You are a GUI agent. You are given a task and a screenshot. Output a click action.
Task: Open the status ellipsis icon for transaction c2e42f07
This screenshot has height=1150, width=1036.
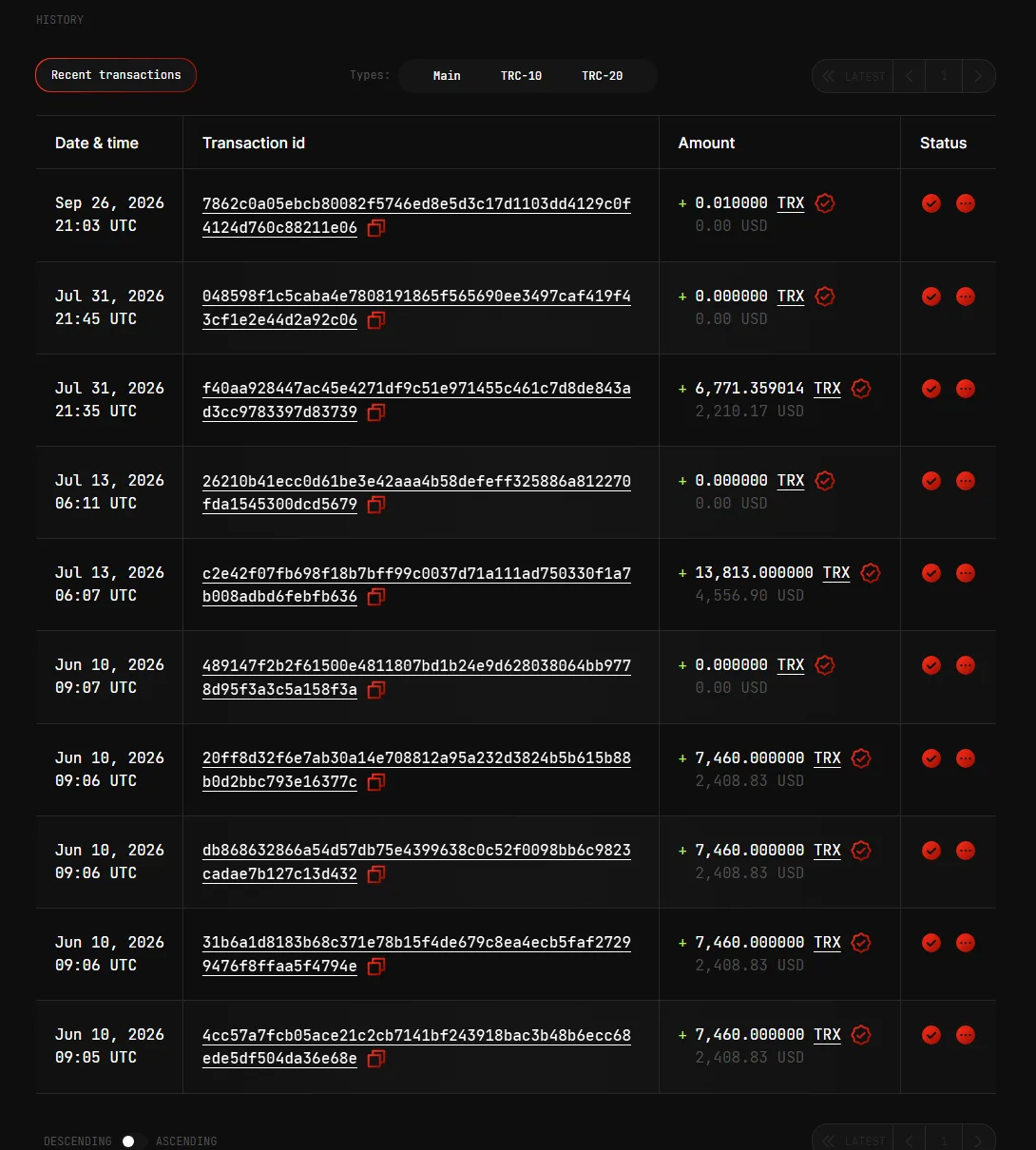point(966,573)
